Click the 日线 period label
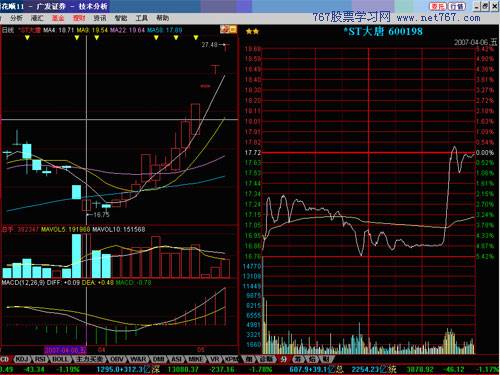This screenshot has height=375, width=500. coord(8,30)
